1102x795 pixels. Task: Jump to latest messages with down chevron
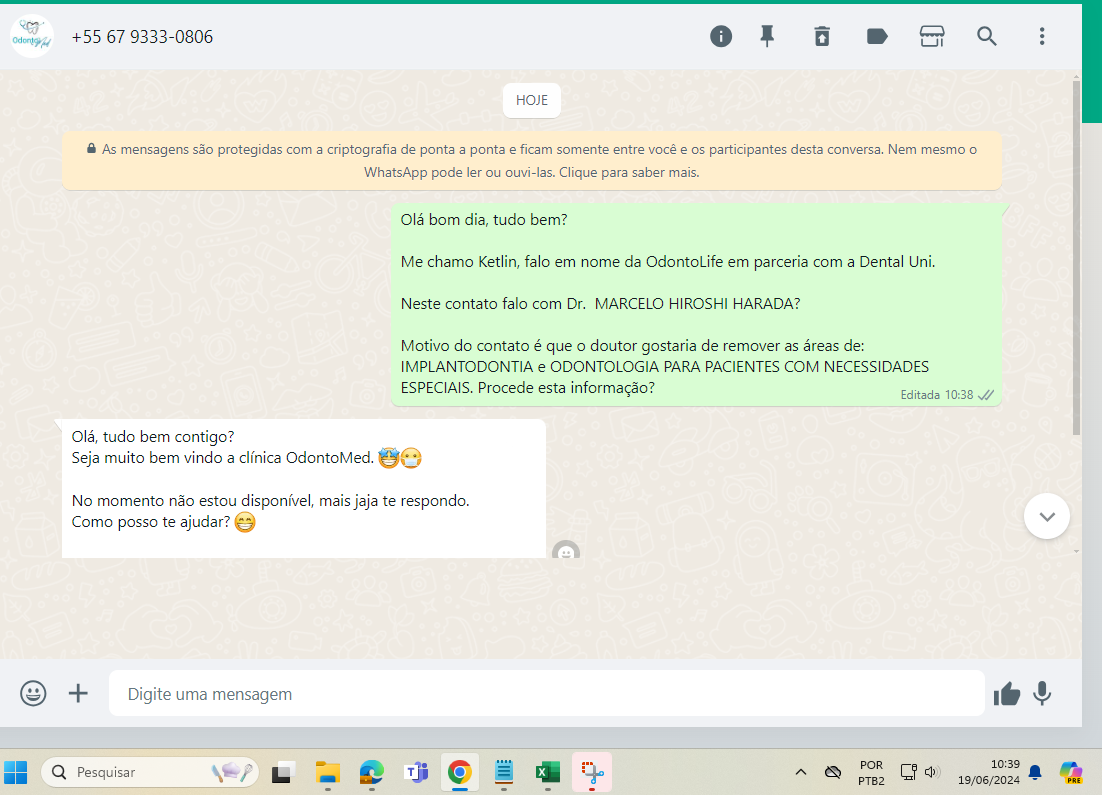pyautogui.click(x=1046, y=517)
